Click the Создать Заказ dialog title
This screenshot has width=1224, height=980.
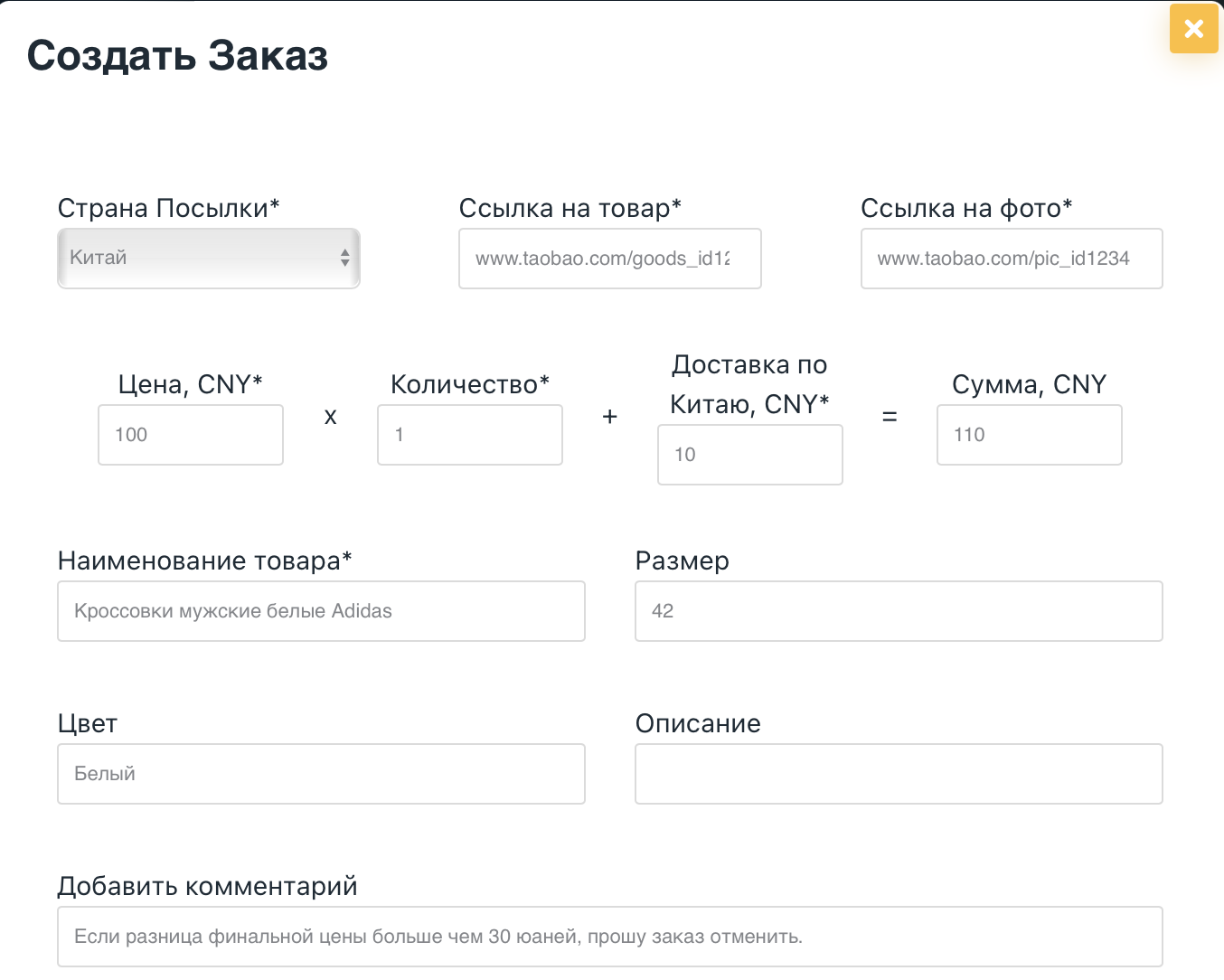[178, 56]
